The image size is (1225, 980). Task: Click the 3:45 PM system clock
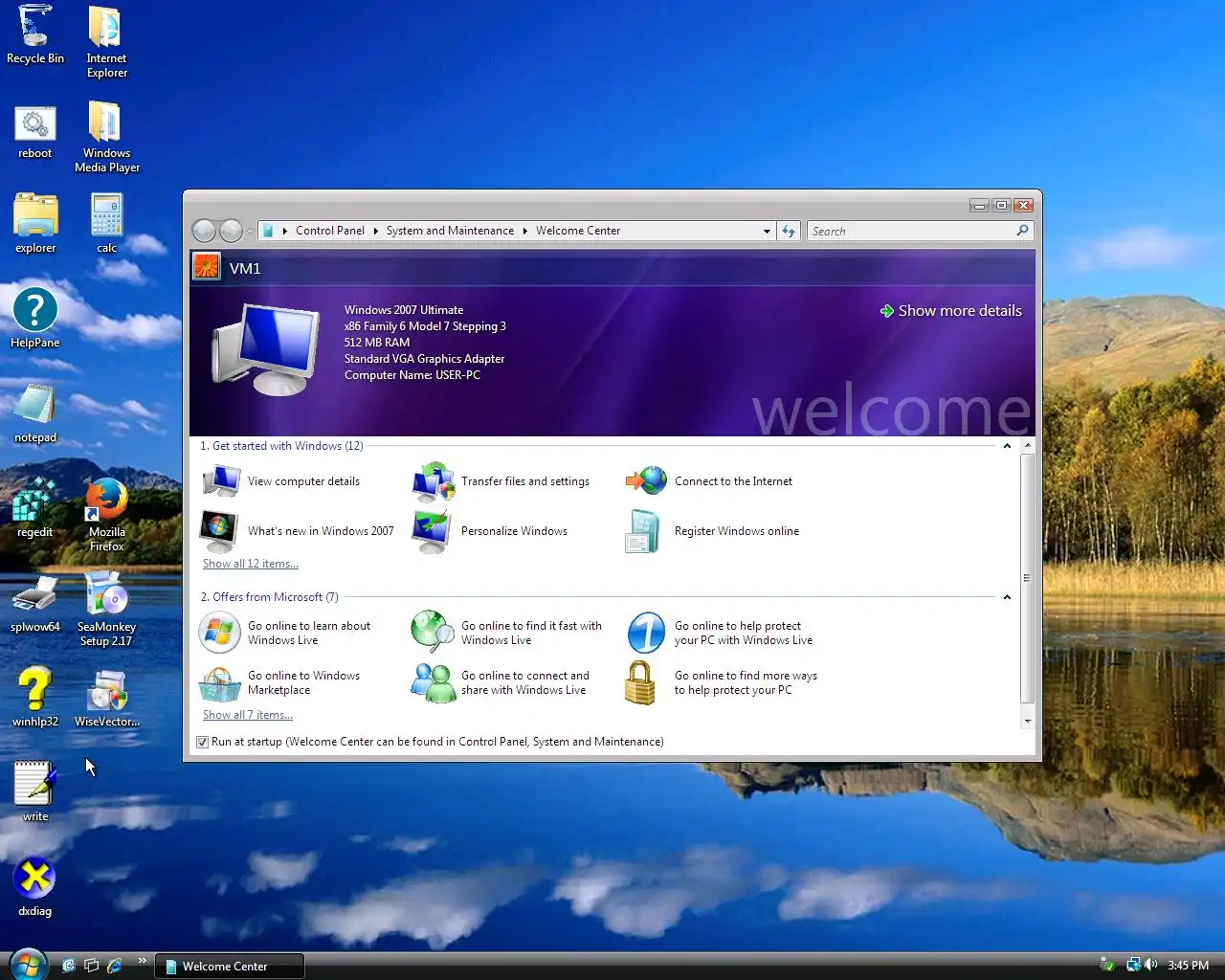1189,966
